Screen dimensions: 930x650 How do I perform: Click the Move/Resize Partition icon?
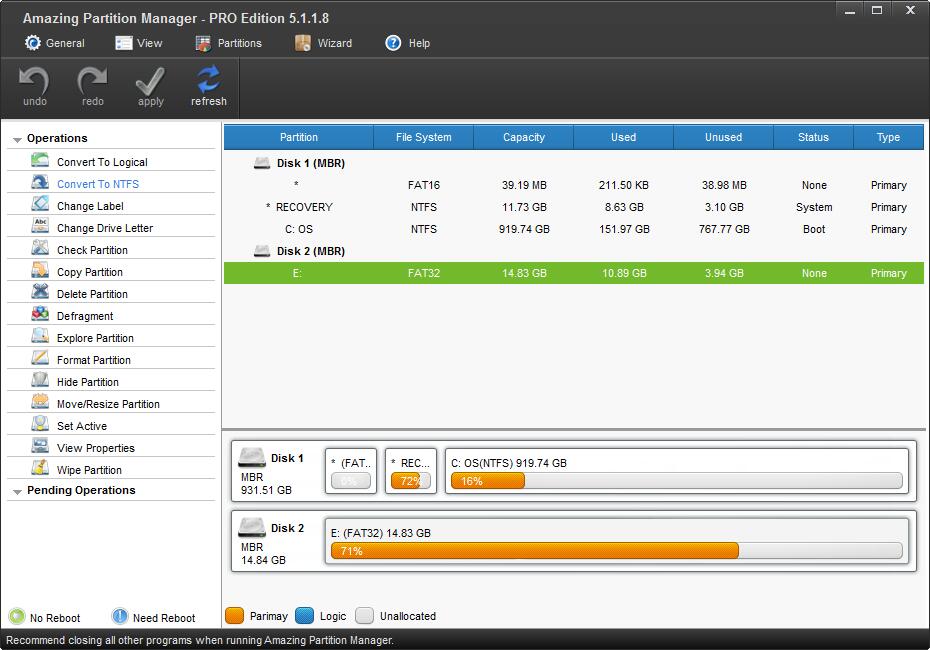click(x=40, y=402)
